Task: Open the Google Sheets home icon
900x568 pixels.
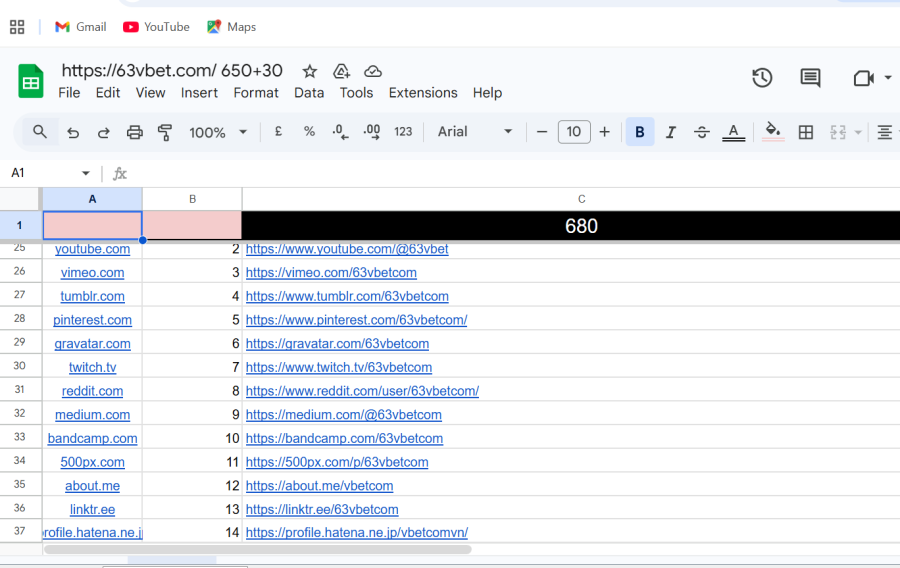Action: click(30, 81)
